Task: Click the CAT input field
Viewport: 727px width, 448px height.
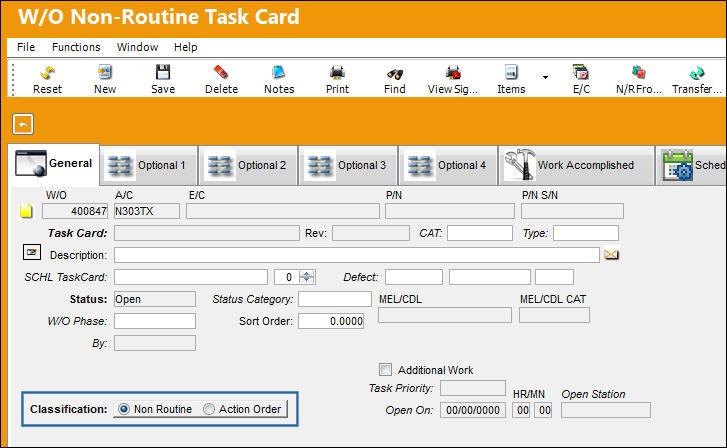Action: (480, 233)
